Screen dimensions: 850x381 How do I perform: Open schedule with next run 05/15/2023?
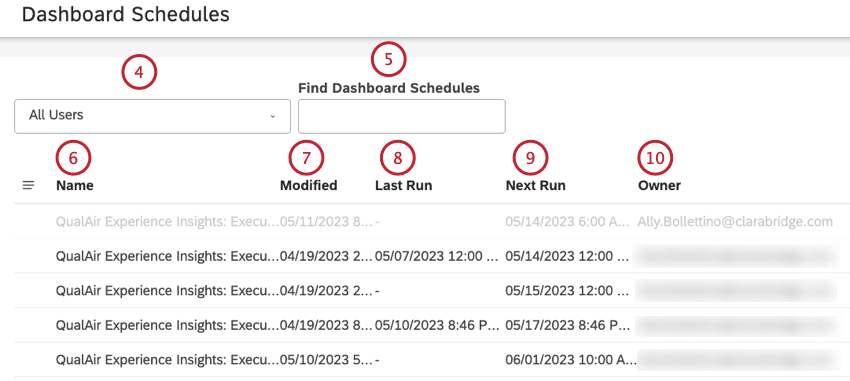pos(432,290)
